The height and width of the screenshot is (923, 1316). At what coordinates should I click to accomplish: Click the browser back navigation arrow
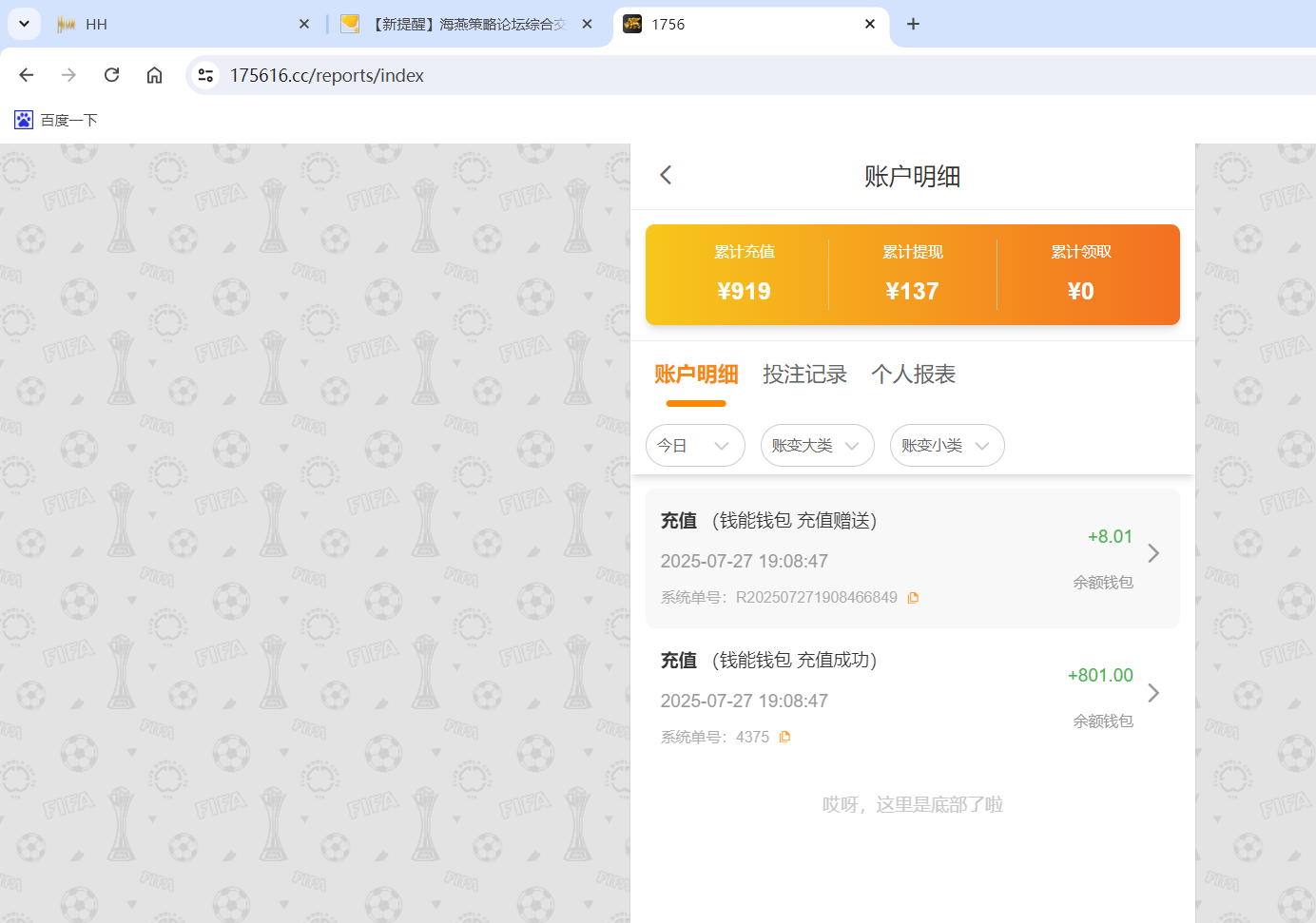point(26,75)
